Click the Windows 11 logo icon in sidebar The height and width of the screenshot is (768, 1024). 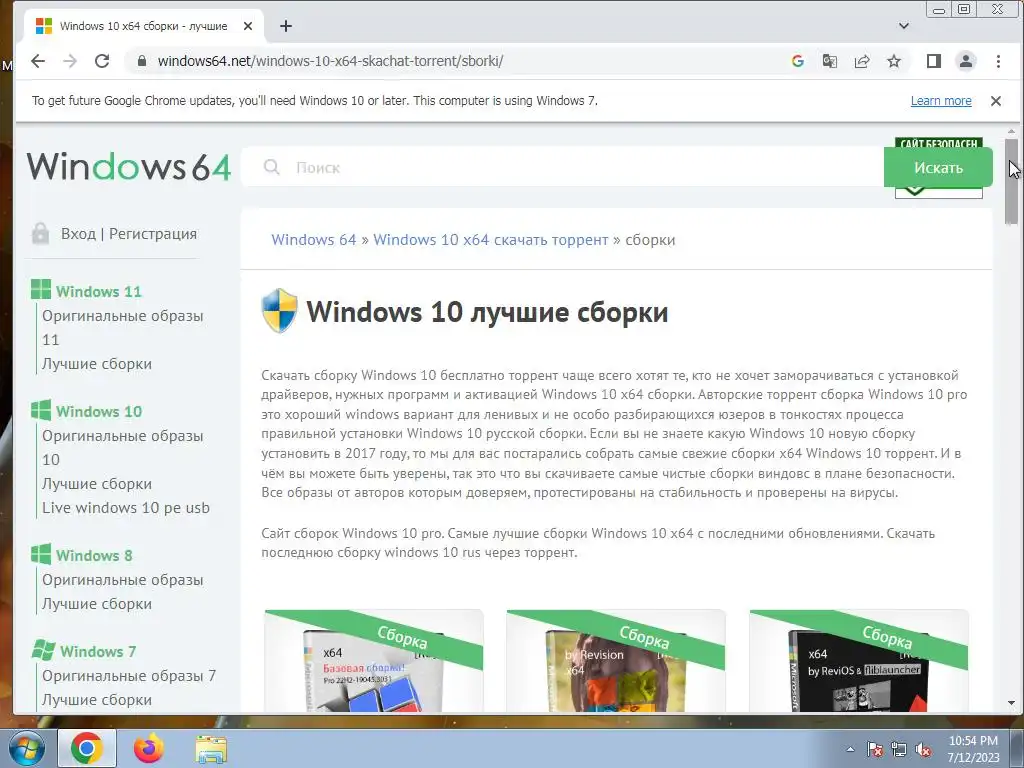pyautogui.click(x=40, y=290)
